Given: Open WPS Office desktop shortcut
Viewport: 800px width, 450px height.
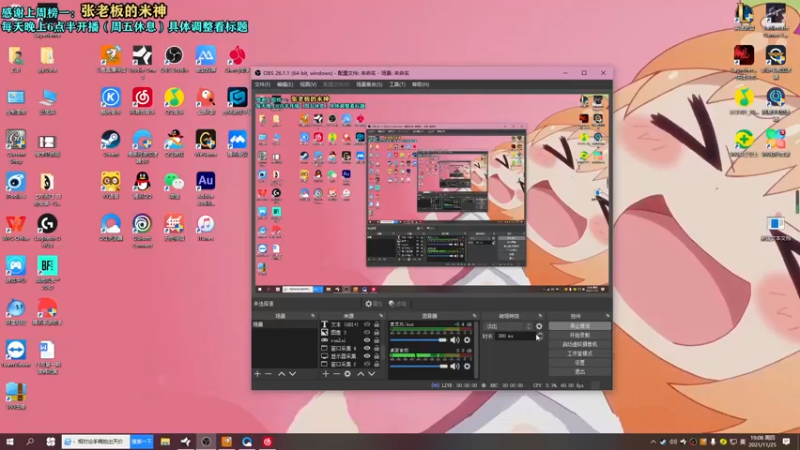Looking at the screenshot, I should [x=16, y=227].
